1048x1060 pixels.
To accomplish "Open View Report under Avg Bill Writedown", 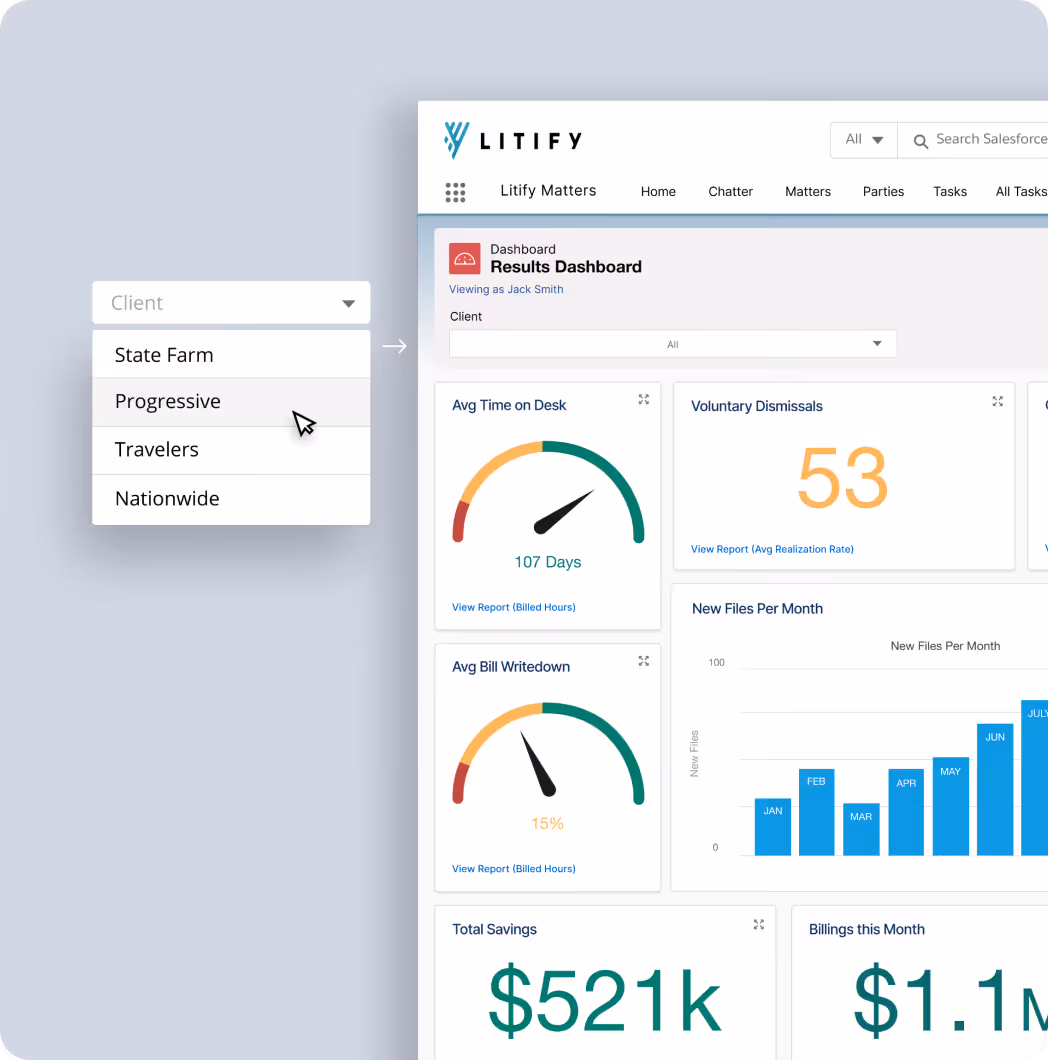I will 513,869.
